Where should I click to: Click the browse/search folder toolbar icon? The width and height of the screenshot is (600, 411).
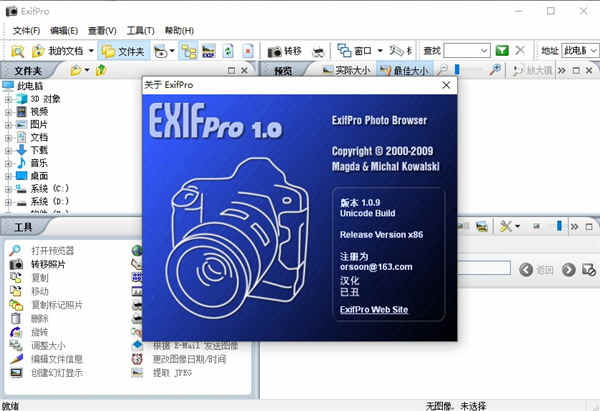[x=17, y=51]
